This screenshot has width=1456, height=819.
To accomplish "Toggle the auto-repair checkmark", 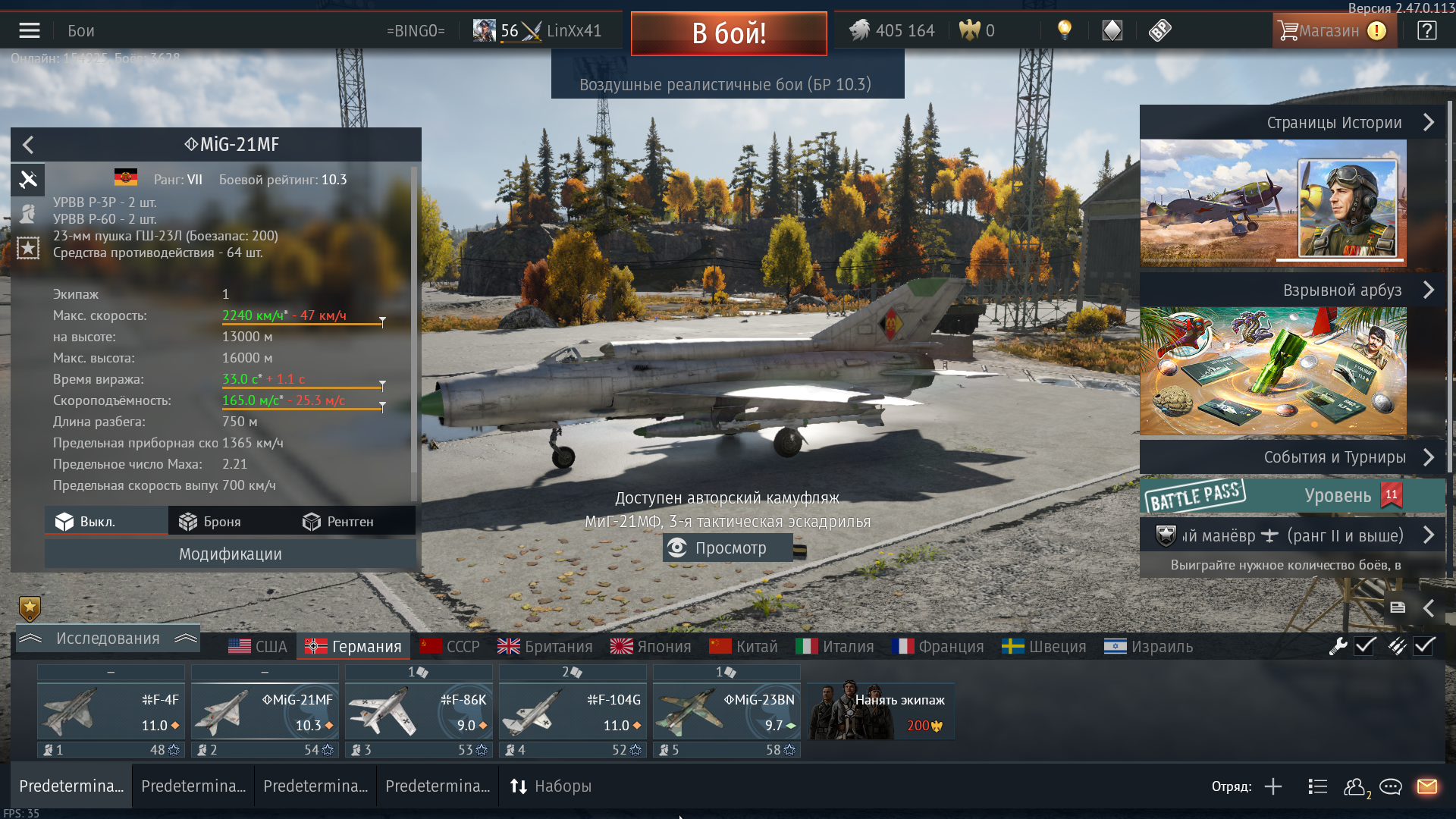I will 1365,646.
